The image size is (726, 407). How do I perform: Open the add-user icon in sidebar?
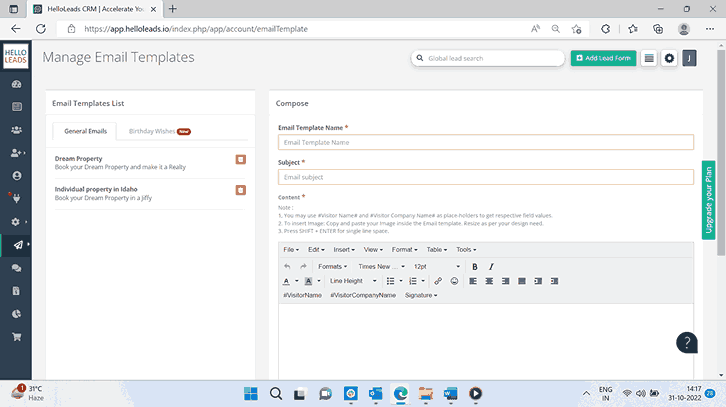pyautogui.click(x=17, y=153)
